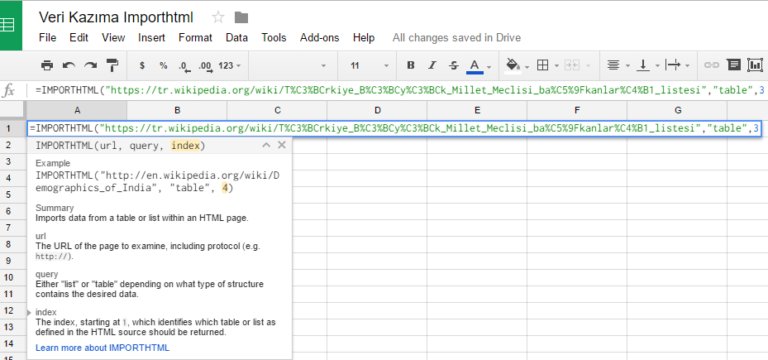Open the Help menu
Image resolution: width=768 pixels, height=360 pixels.
click(x=364, y=38)
